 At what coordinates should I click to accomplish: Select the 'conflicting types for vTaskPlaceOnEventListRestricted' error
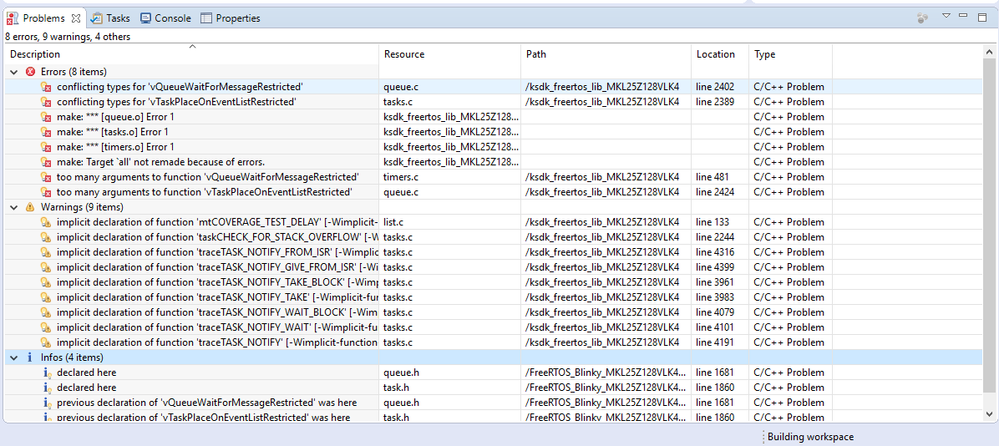176,102
